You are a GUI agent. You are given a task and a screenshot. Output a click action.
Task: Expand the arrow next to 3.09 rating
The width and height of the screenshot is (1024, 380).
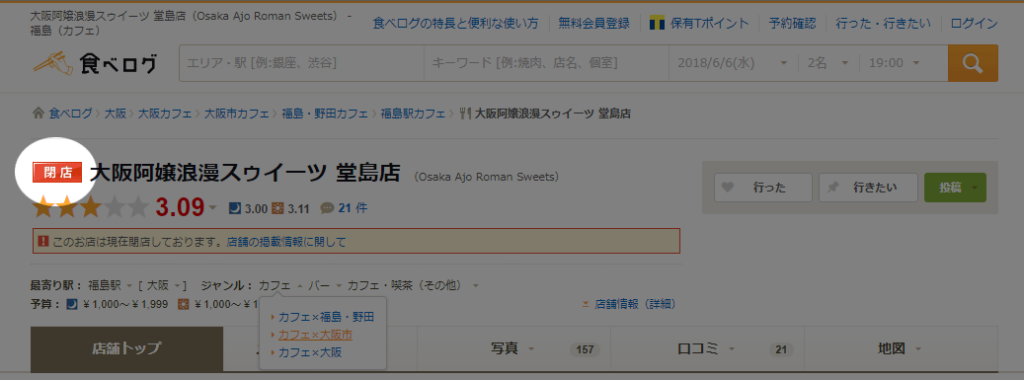tap(212, 208)
